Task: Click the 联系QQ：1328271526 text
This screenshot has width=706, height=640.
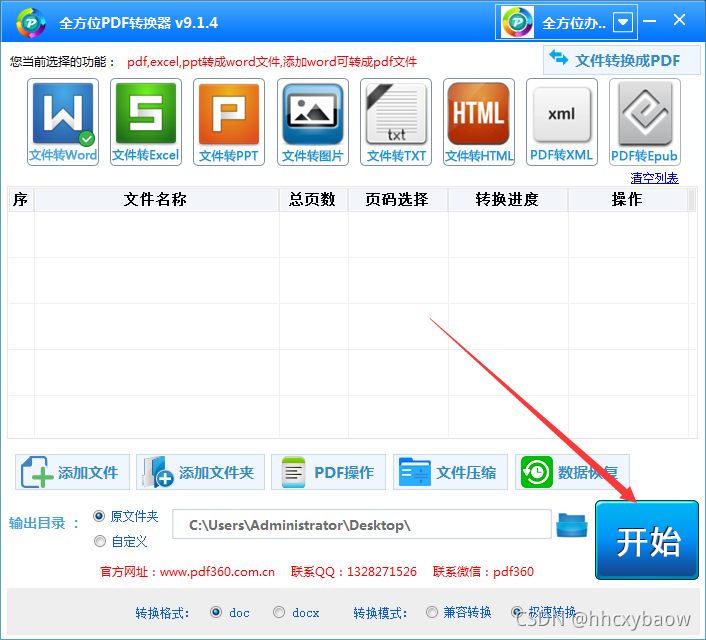Action: coord(354,572)
